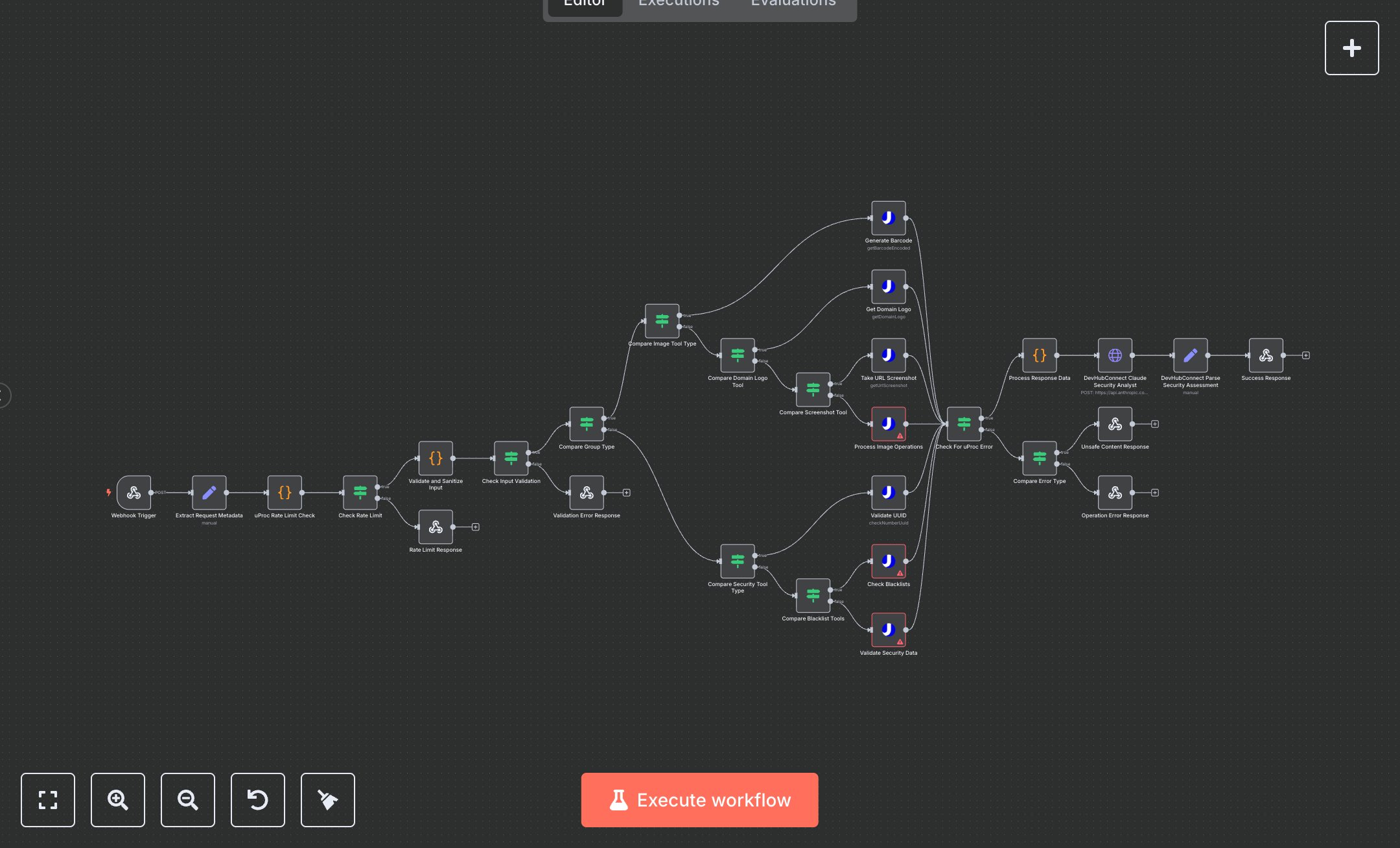This screenshot has height=848, width=1400.
Task: Select the Process Image Operations node
Action: [x=888, y=424]
